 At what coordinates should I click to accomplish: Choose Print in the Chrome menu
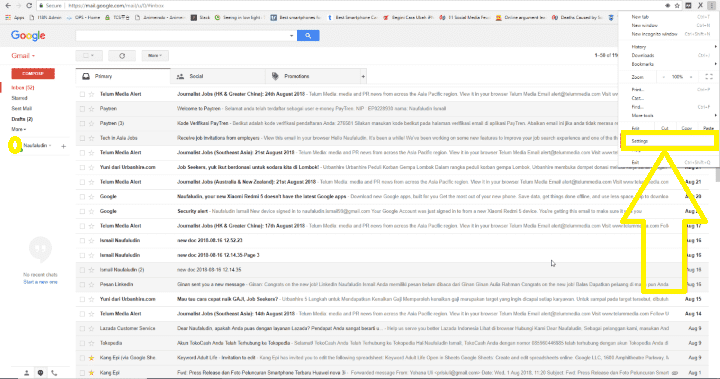(x=668, y=90)
